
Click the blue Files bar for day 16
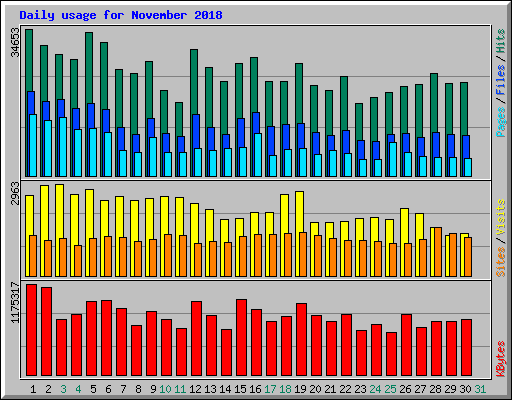pyautogui.click(x=256, y=123)
